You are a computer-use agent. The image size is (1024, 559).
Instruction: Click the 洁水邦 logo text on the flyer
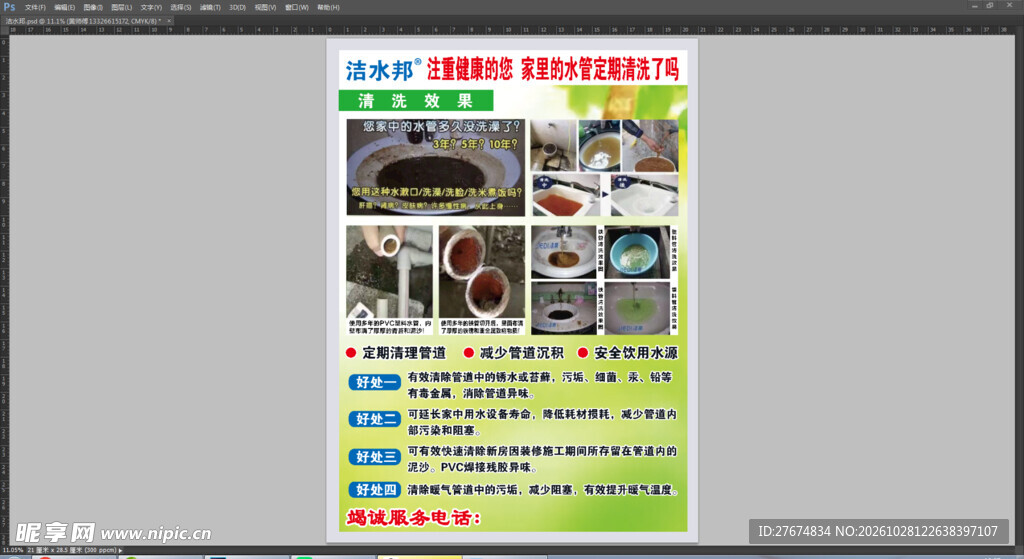pyautogui.click(x=383, y=69)
